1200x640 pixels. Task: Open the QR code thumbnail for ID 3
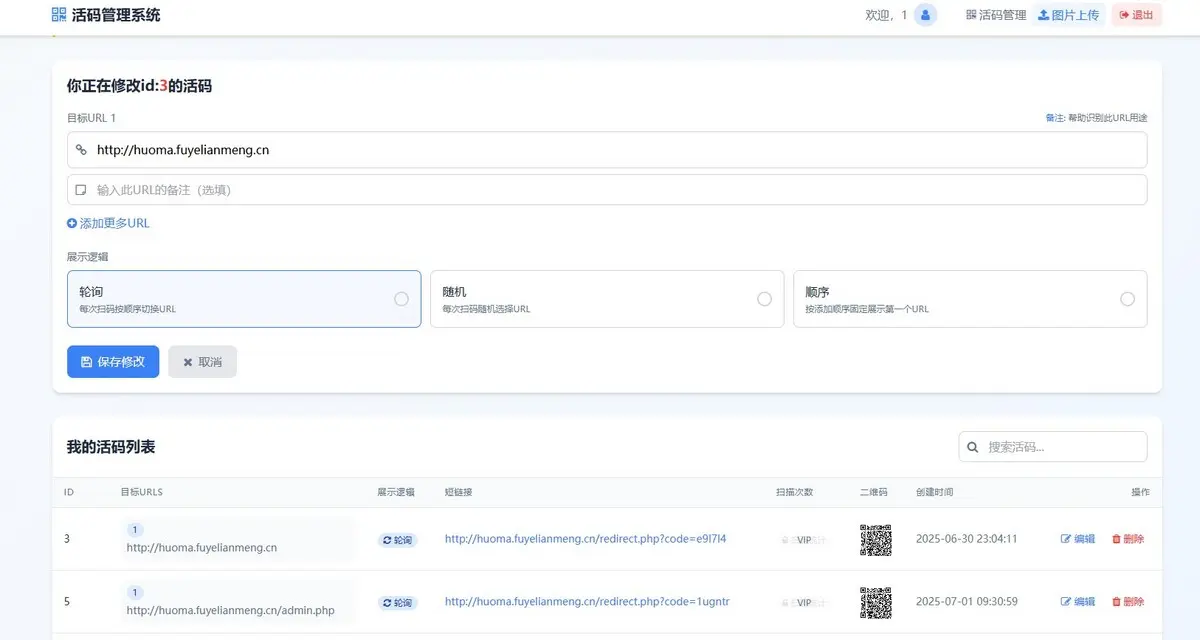point(875,539)
